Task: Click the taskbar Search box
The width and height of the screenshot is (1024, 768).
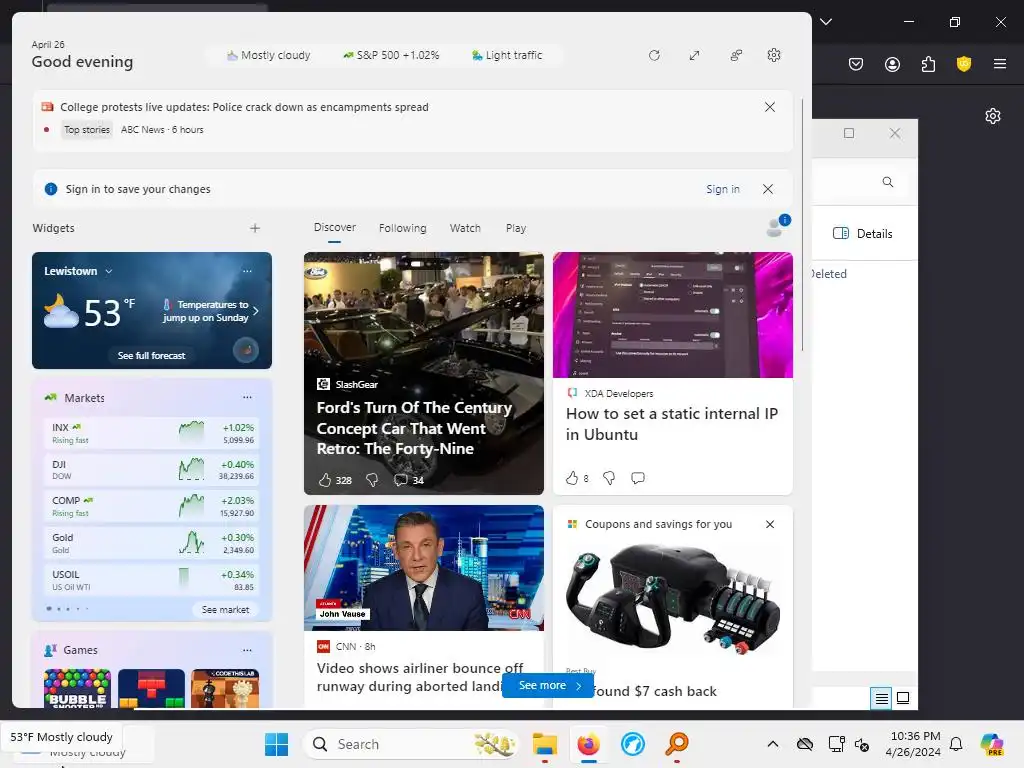Action: (412, 744)
